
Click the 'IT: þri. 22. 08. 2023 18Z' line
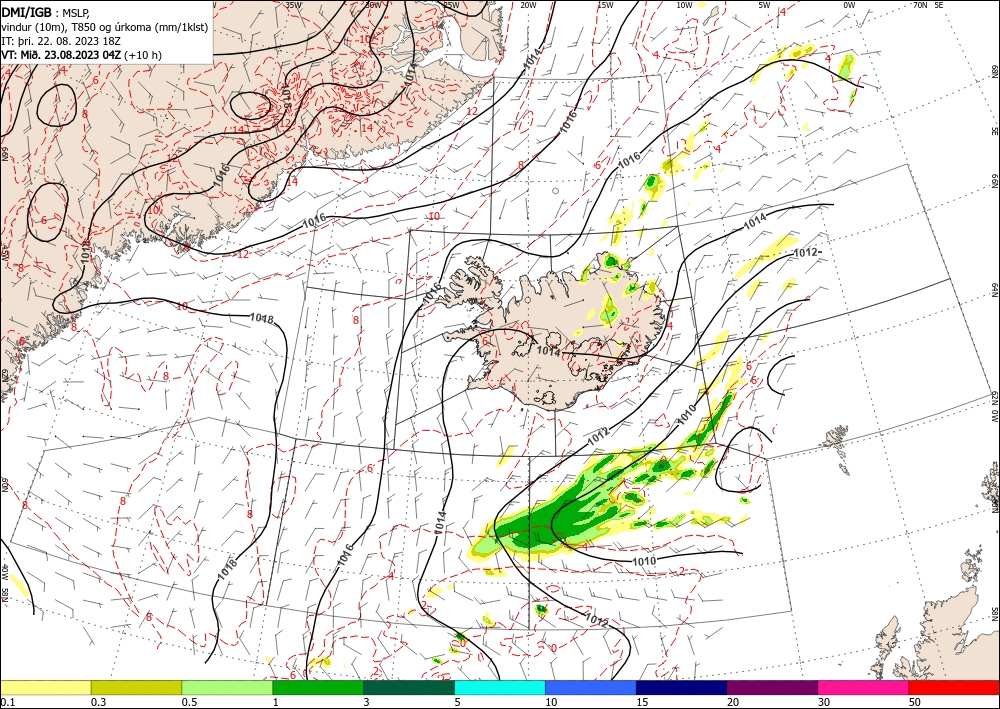coord(61,41)
